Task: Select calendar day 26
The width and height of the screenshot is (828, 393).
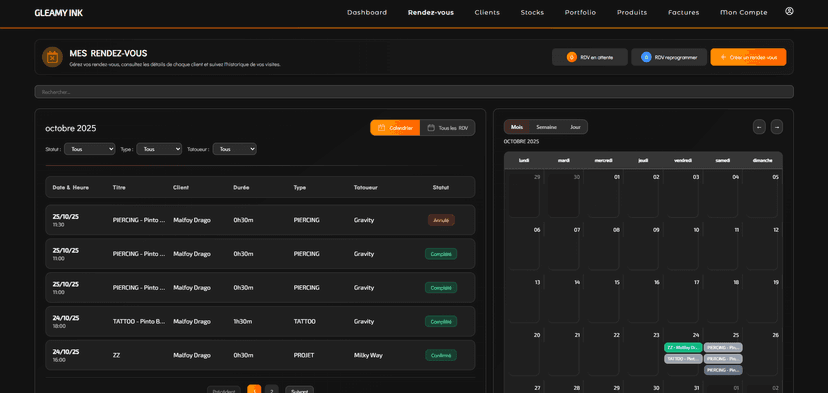Action: [763, 353]
